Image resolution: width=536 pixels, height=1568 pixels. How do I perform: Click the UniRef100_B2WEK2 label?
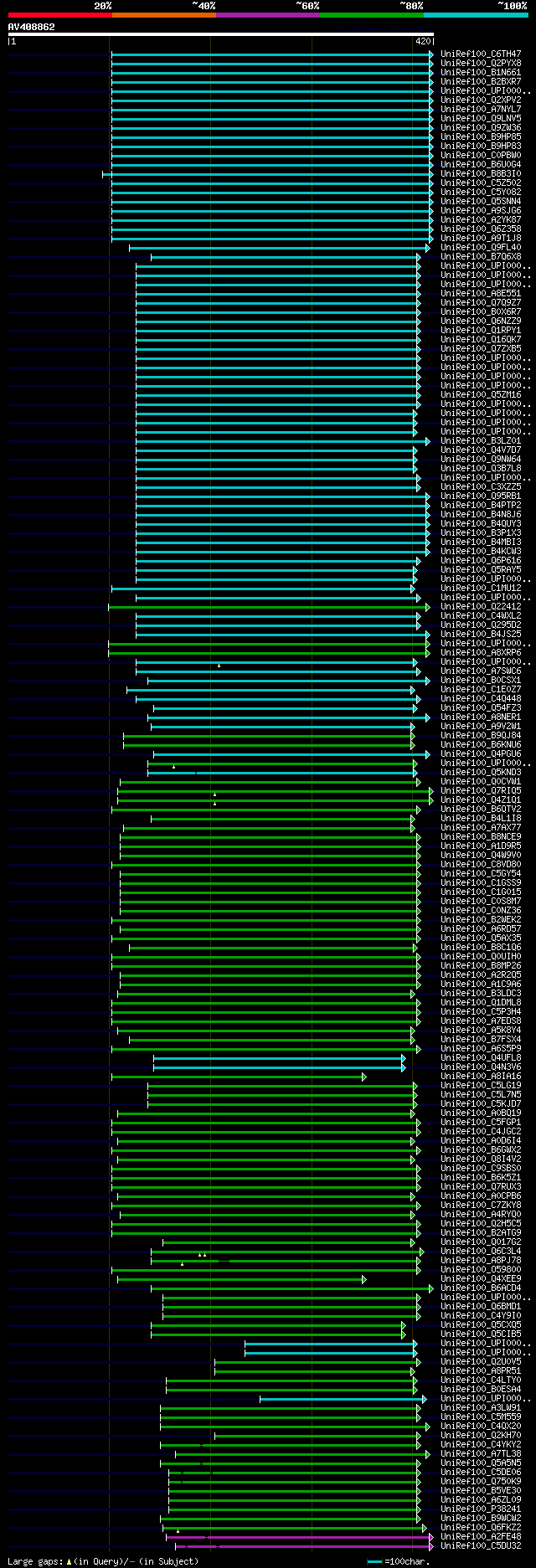[481, 920]
